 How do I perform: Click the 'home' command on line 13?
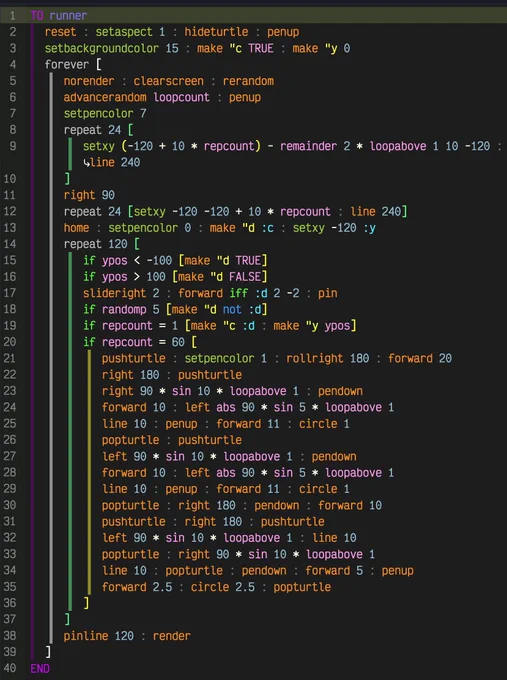click(x=76, y=228)
